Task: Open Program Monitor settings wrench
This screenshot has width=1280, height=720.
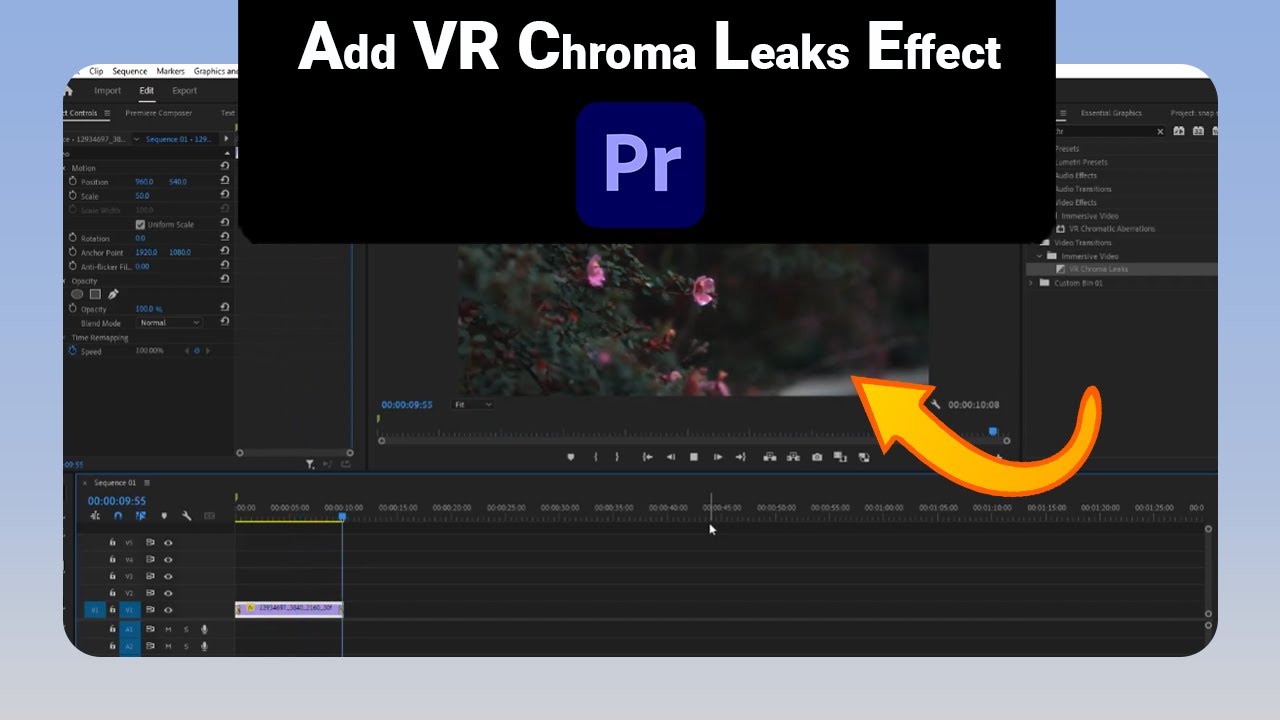Action: pos(935,405)
